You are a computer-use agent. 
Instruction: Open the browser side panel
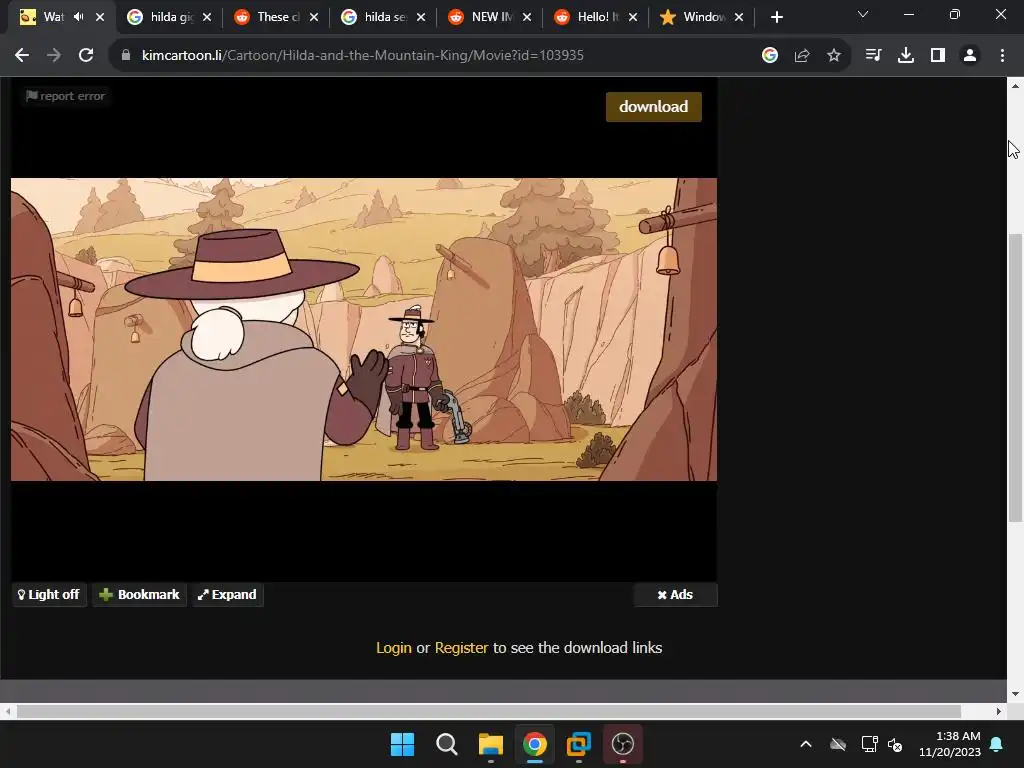(938, 56)
